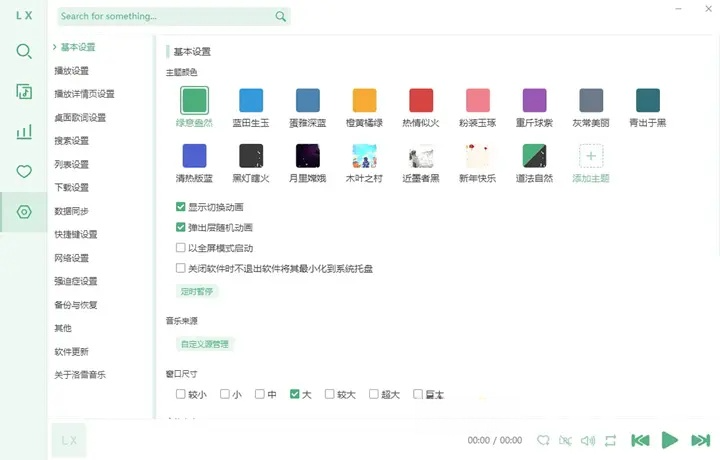720x460 pixels.
Task: Select the 粉装玉琢 pink theme swatch
Action: click(x=478, y=101)
